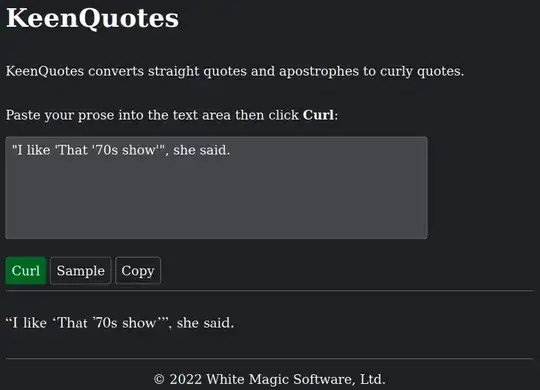Click the copyright symbol in the footer
The width and height of the screenshot is (540, 390).
(x=159, y=380)
